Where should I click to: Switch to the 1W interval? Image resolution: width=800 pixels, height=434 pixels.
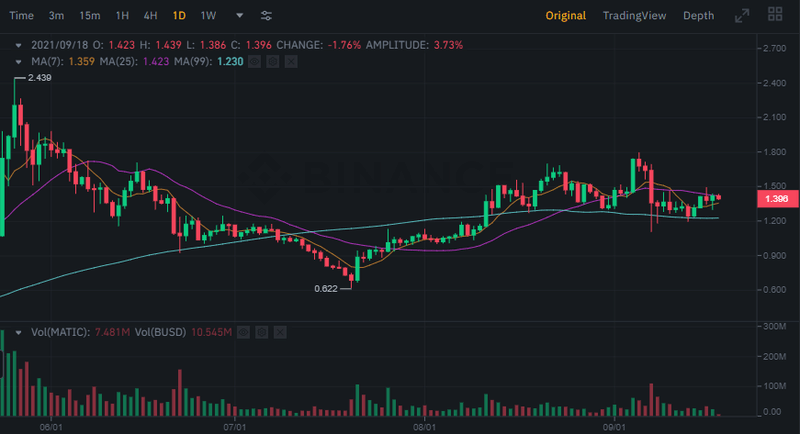click(208, 16)
